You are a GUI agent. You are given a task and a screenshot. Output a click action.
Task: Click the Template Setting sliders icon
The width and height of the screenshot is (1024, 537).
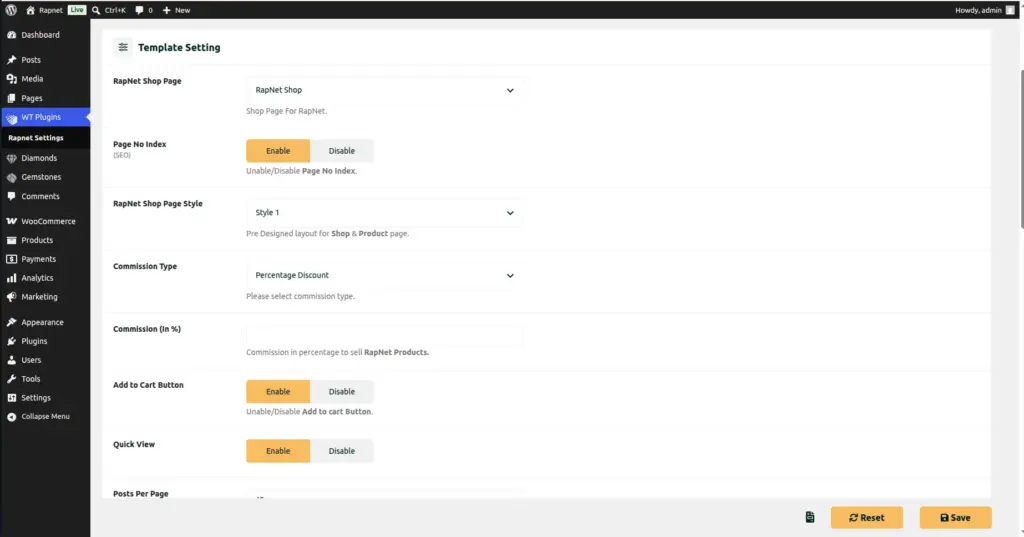click(x=123, y=47)
